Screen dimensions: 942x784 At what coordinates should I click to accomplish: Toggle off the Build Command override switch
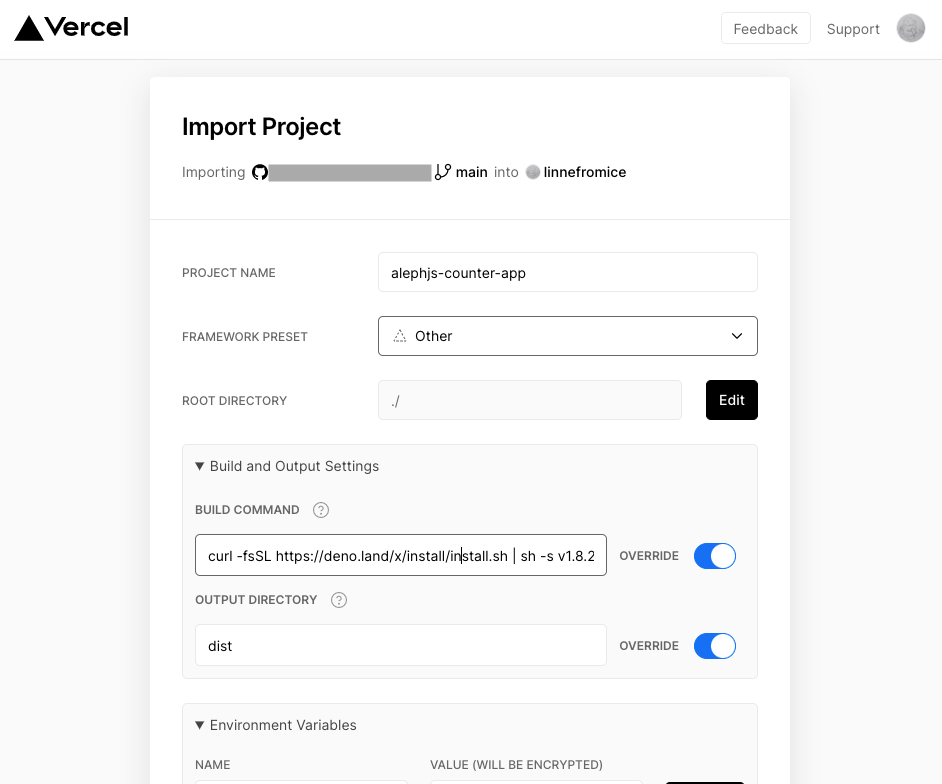(714, 556)
